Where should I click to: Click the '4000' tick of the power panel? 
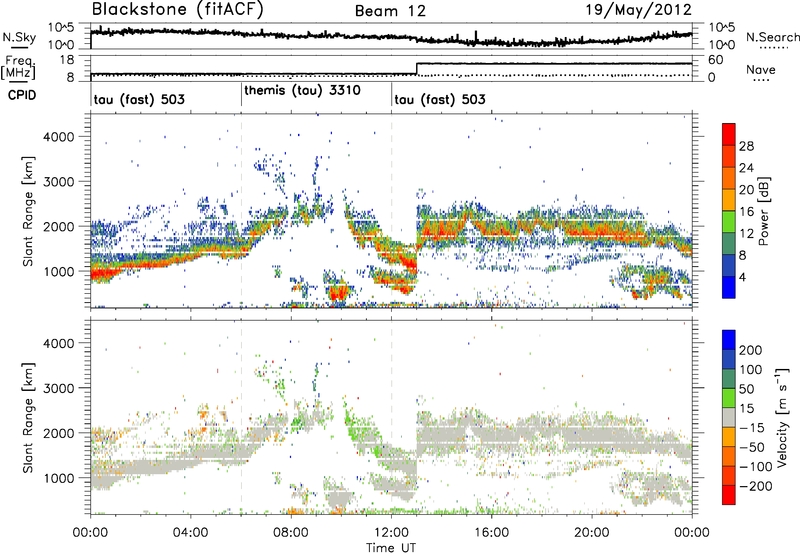coord(58,137)
